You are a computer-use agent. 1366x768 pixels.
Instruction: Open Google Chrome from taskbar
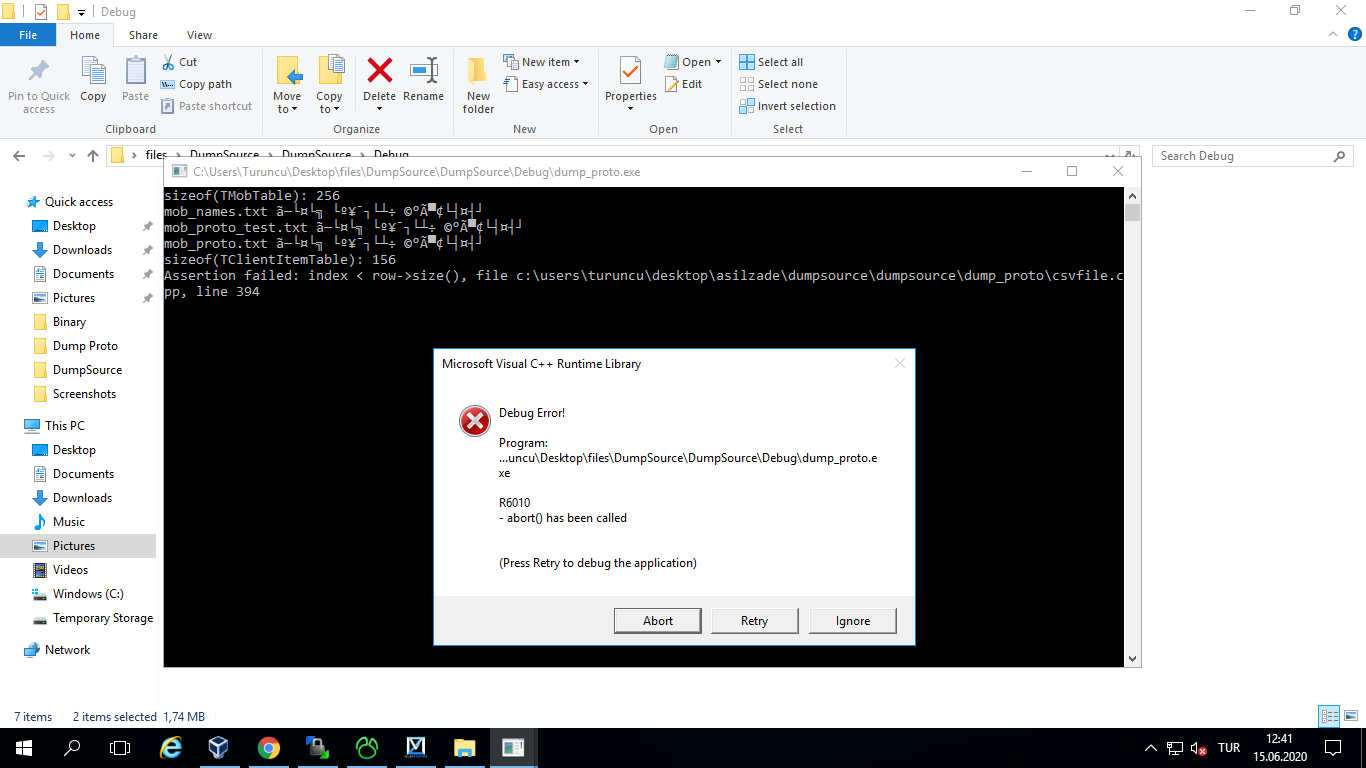(x=268, y=748)
